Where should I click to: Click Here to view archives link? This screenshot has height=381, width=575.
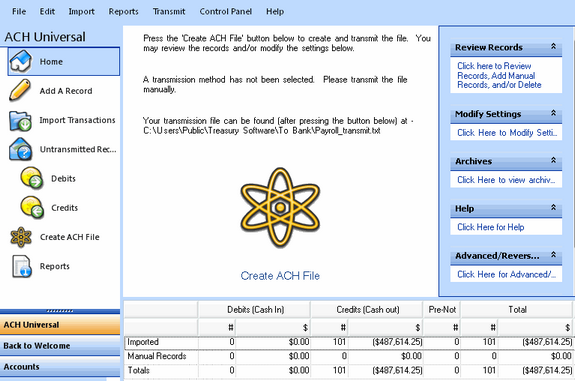click(x=506, y=180)
